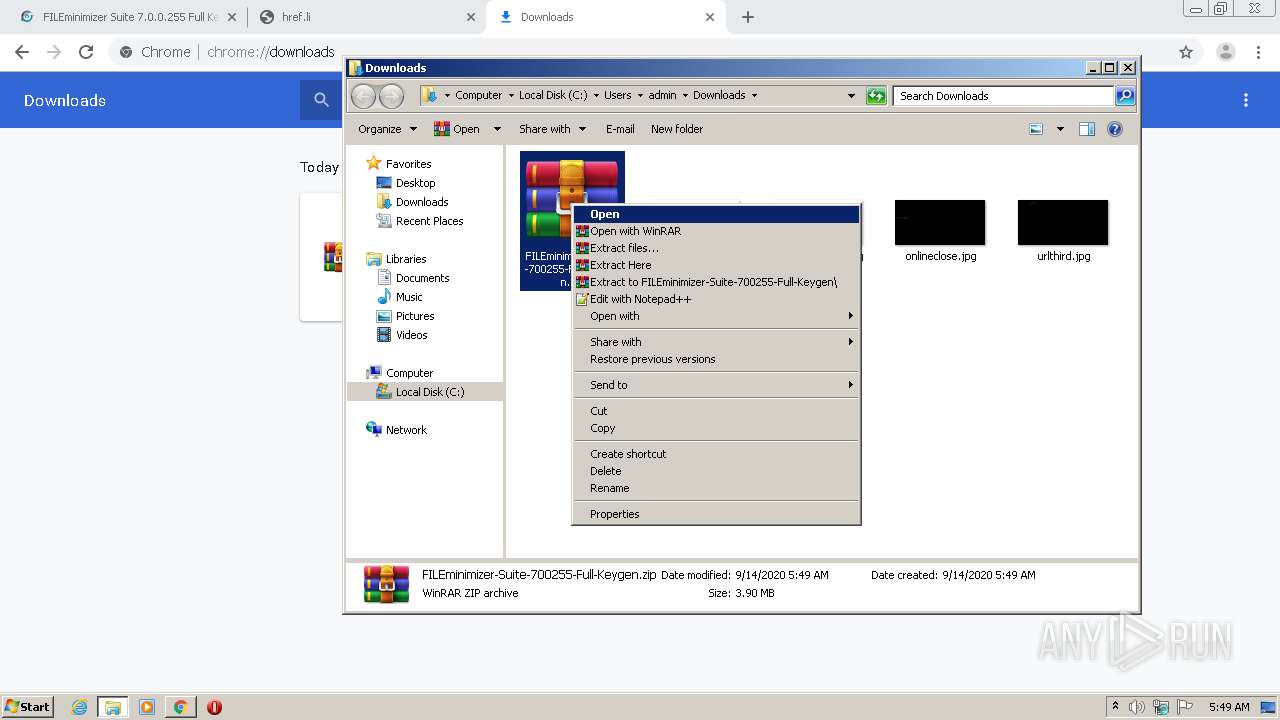Choose Extract Here in context menu
This screenshot has width=1280, height=720.
pyautogui.click(x=716, y=265)
